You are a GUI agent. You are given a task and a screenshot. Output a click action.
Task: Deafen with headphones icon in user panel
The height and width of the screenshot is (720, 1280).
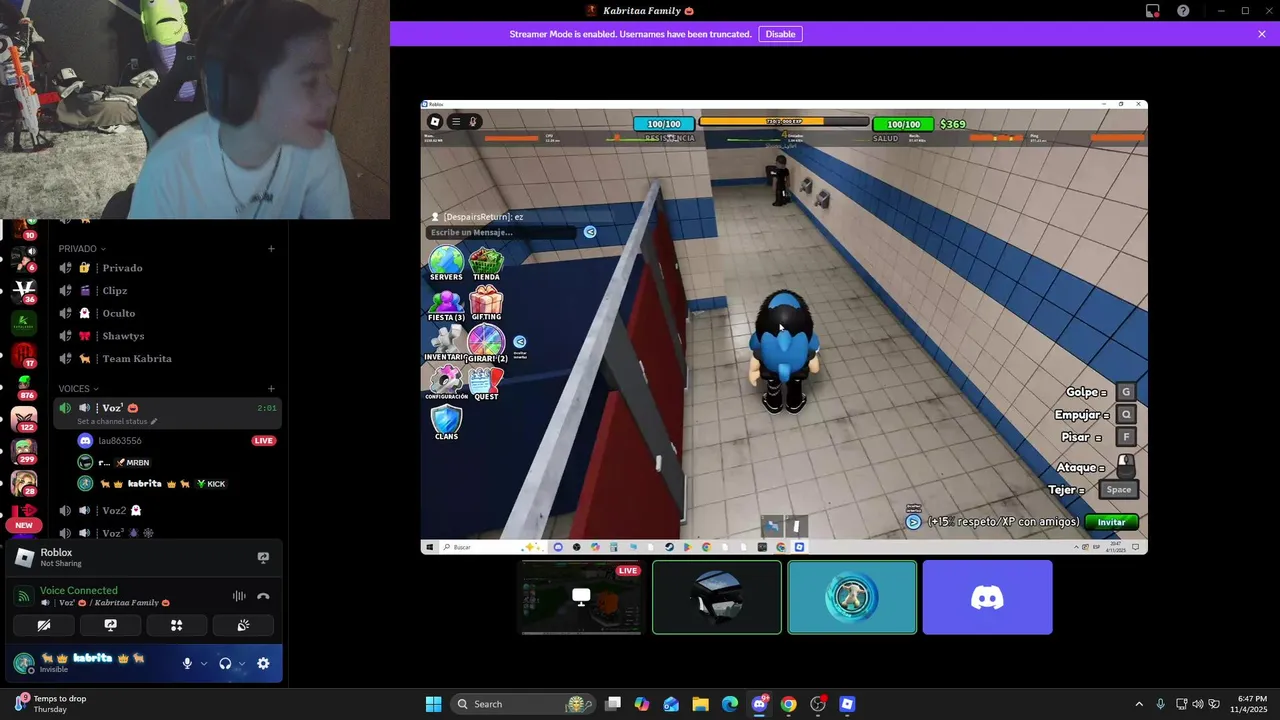coord(225,663)
